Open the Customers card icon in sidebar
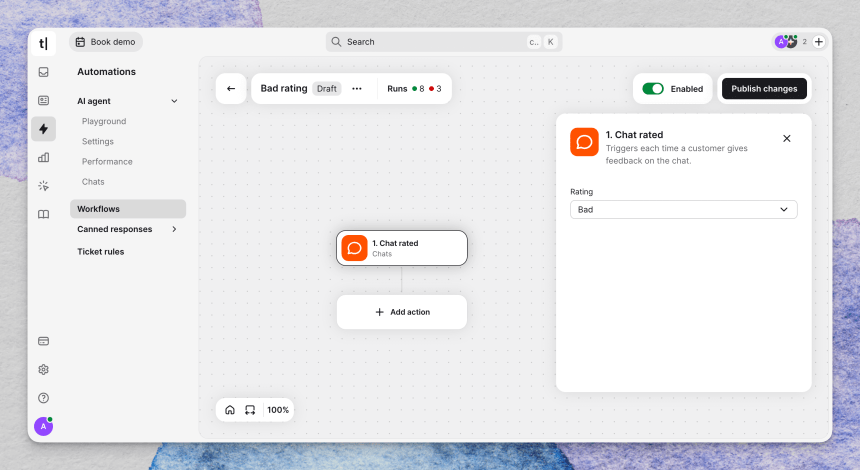Image resolution: width=860 pixels, height=470 pixels. (43, 100)
